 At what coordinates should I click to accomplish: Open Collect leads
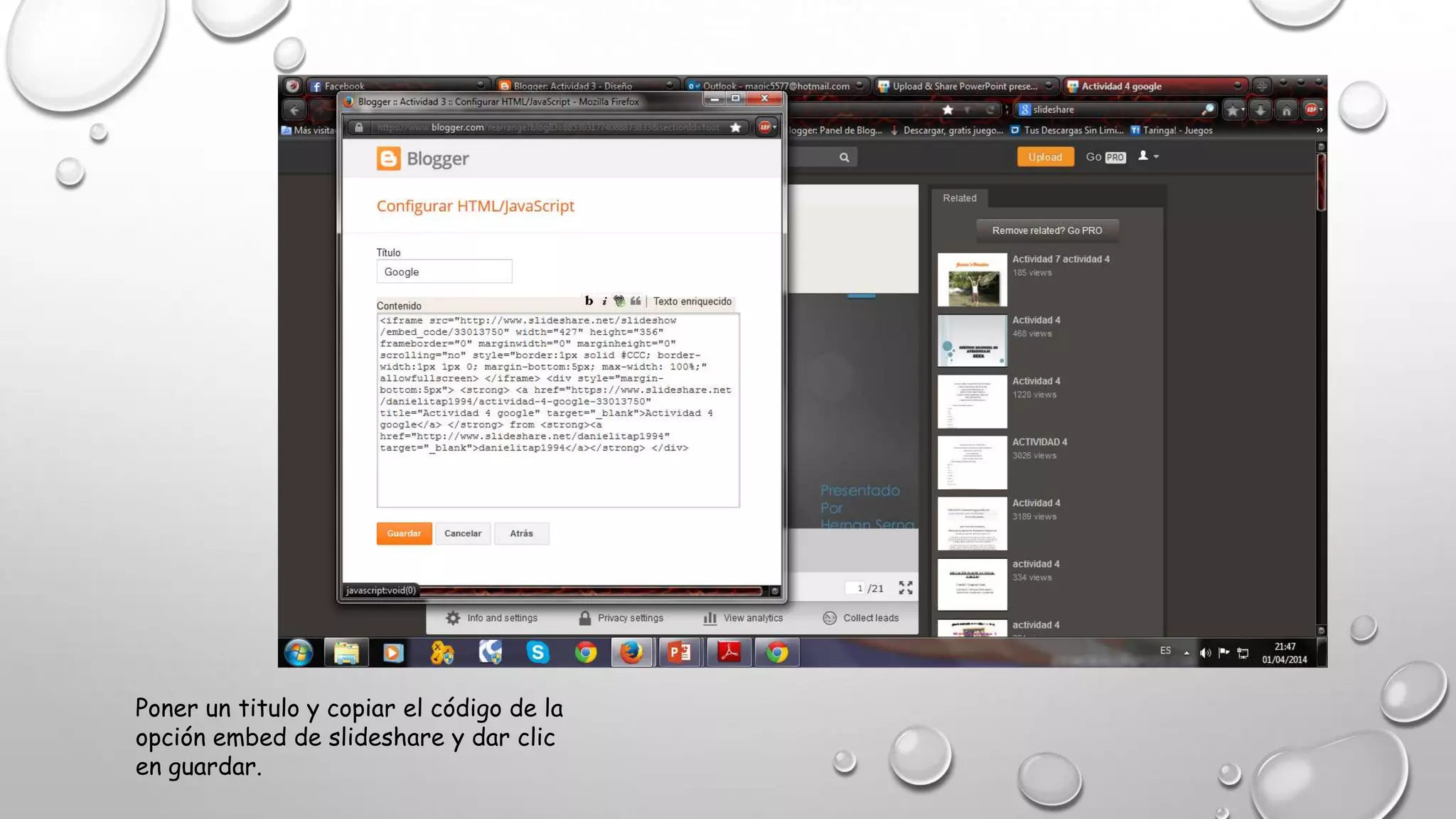pos(861,618)
